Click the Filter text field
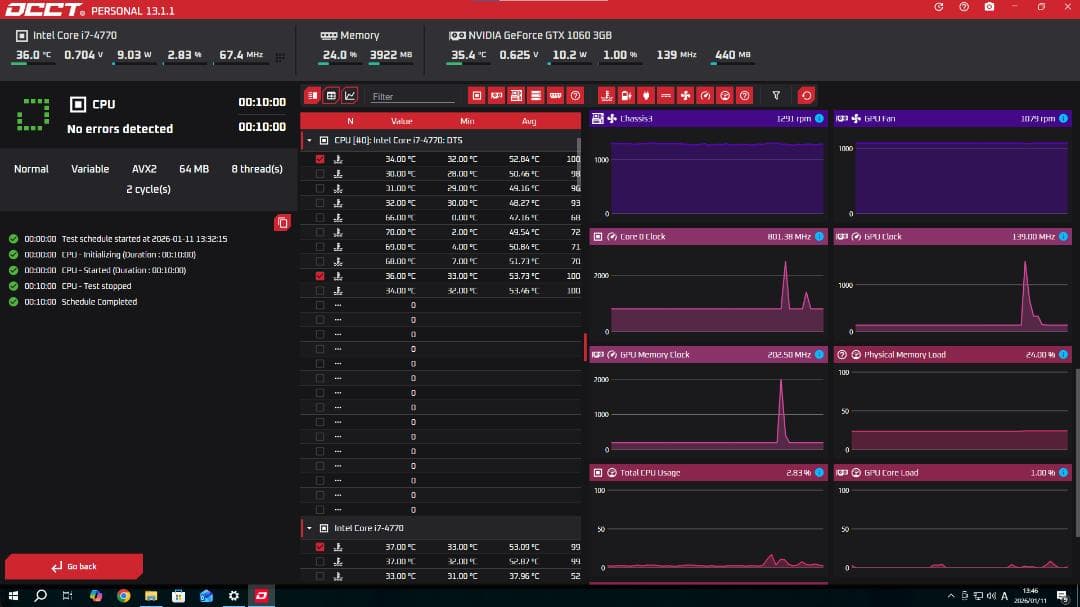Screen dimensions: 1080x607 pyautogui.click(x=412, y=97)
